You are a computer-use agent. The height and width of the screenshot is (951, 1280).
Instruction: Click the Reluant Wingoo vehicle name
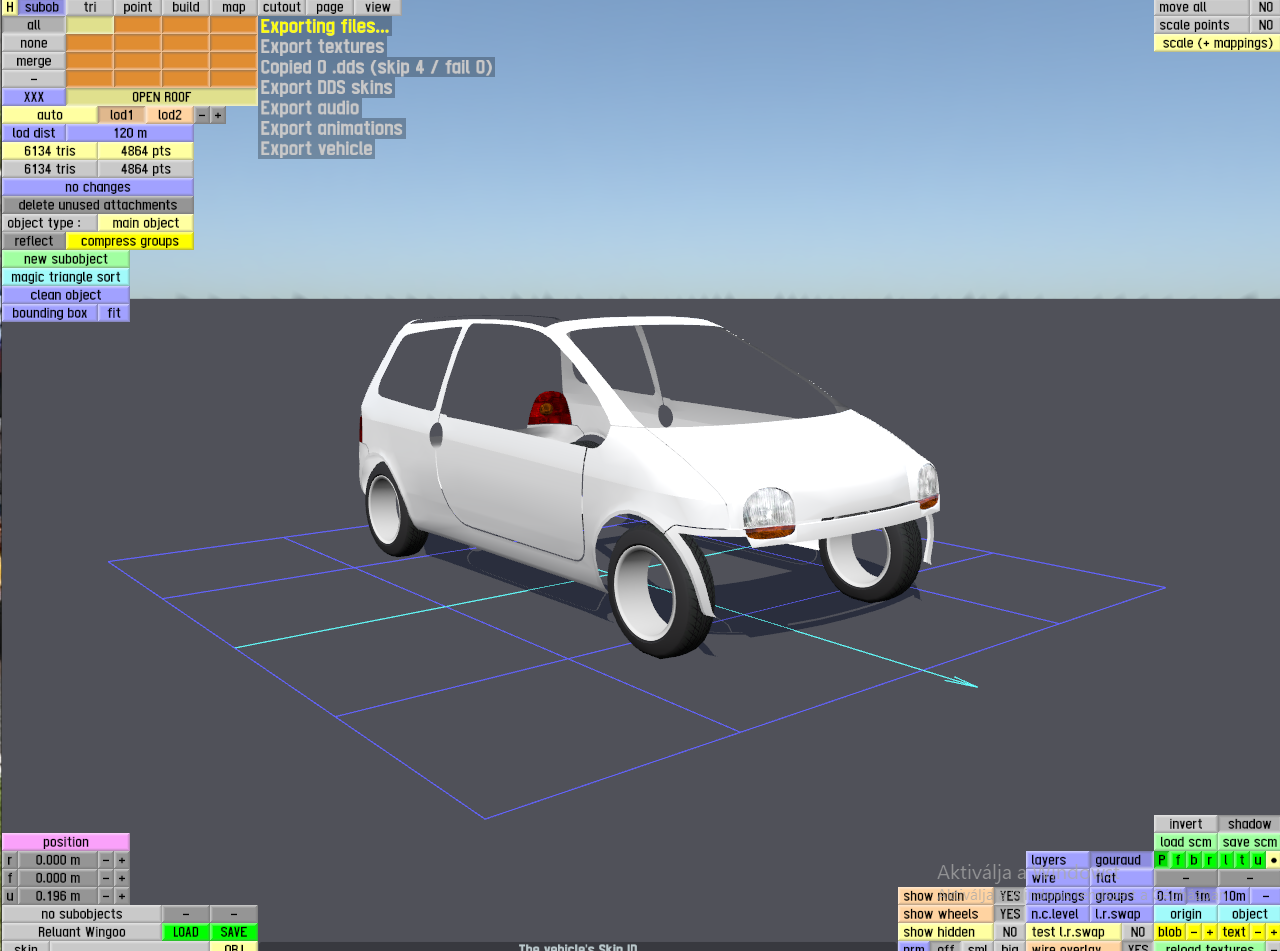82,932
